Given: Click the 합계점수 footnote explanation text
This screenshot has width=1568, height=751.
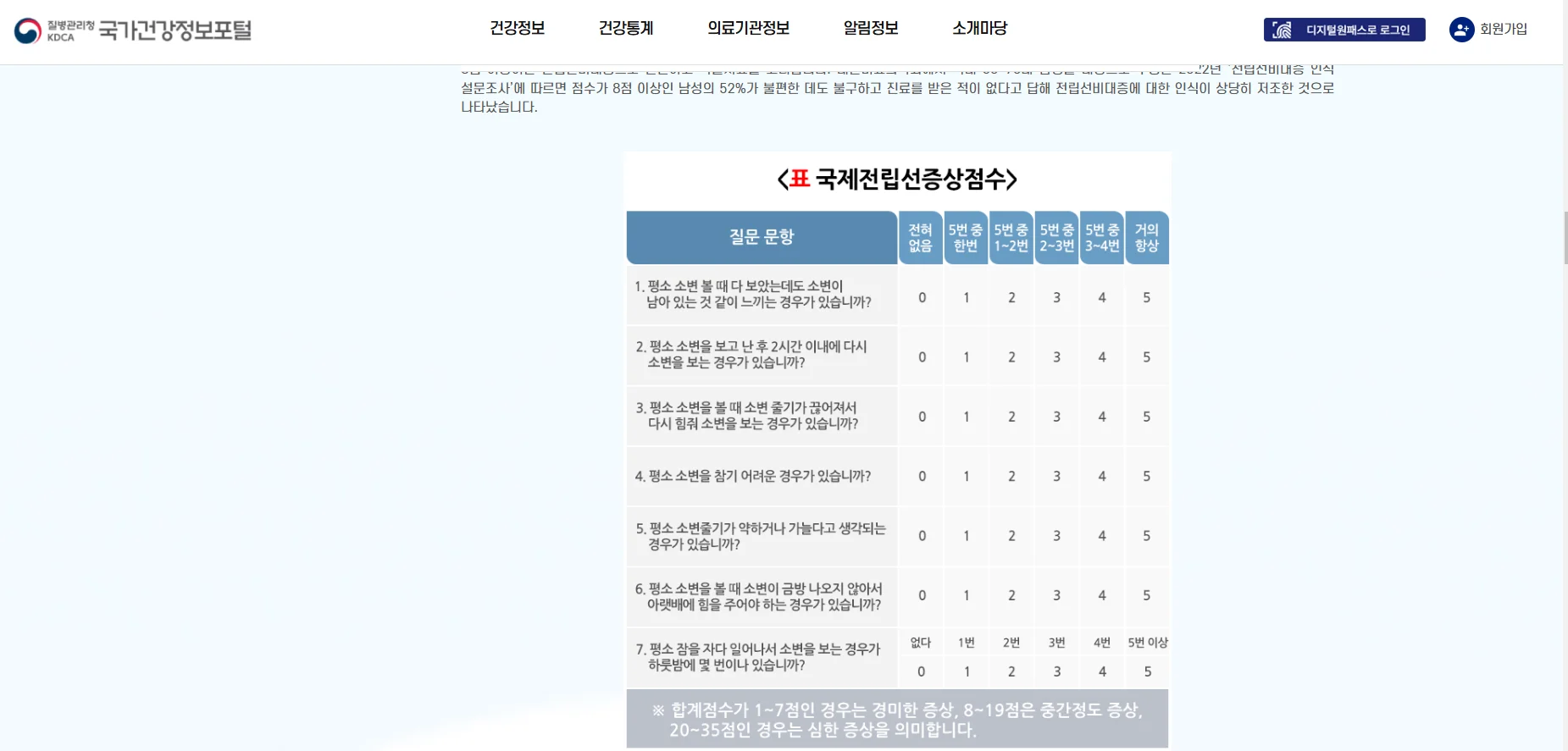Looking at the screenshot, I should 897,720.
